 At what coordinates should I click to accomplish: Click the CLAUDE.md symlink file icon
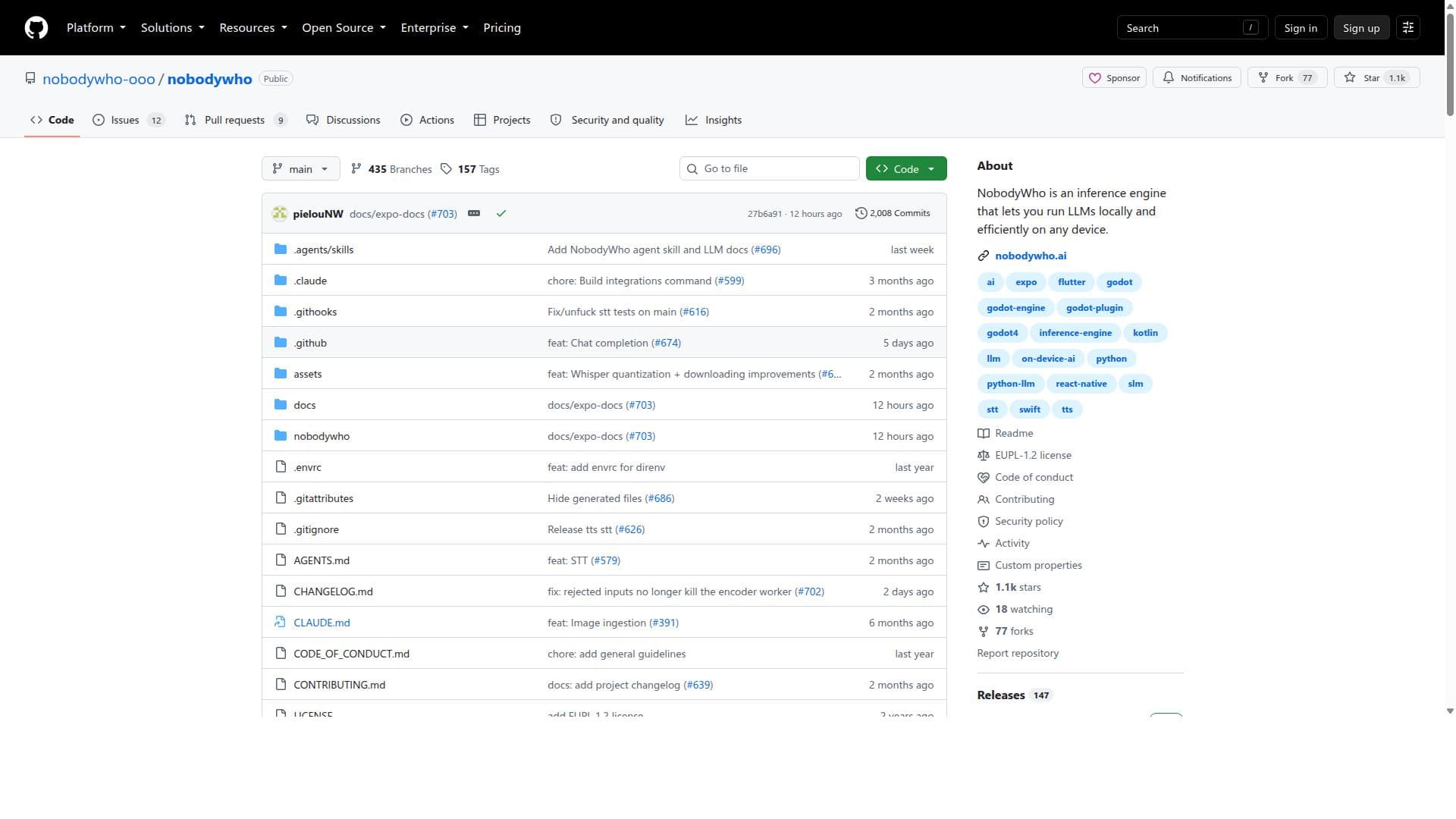point(281,623)
